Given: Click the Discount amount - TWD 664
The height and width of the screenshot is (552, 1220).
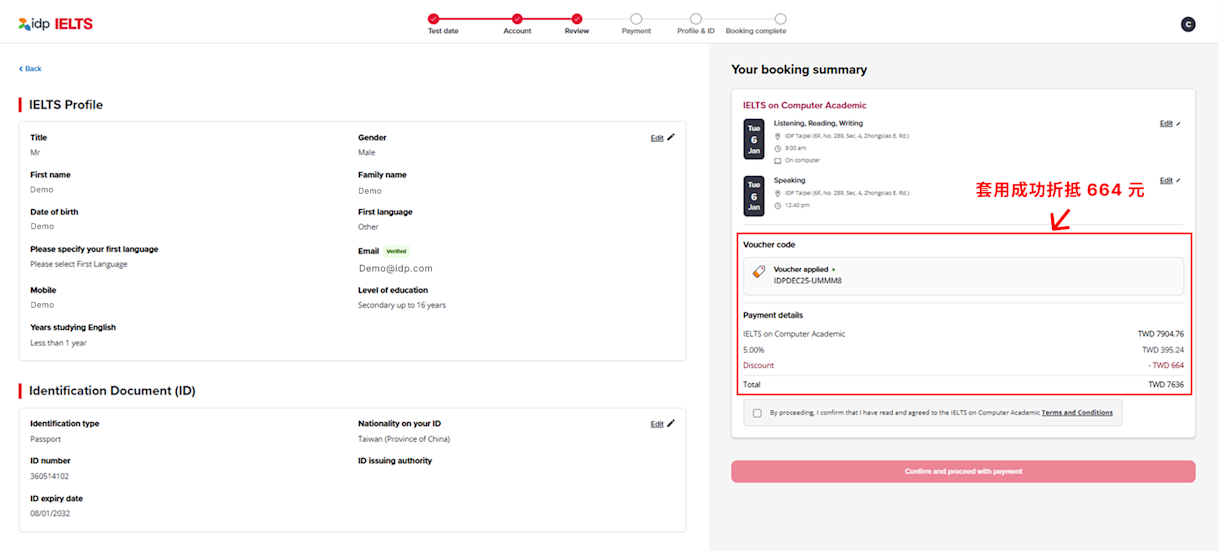Looking at the screenshot, I should pos(1165,365).
